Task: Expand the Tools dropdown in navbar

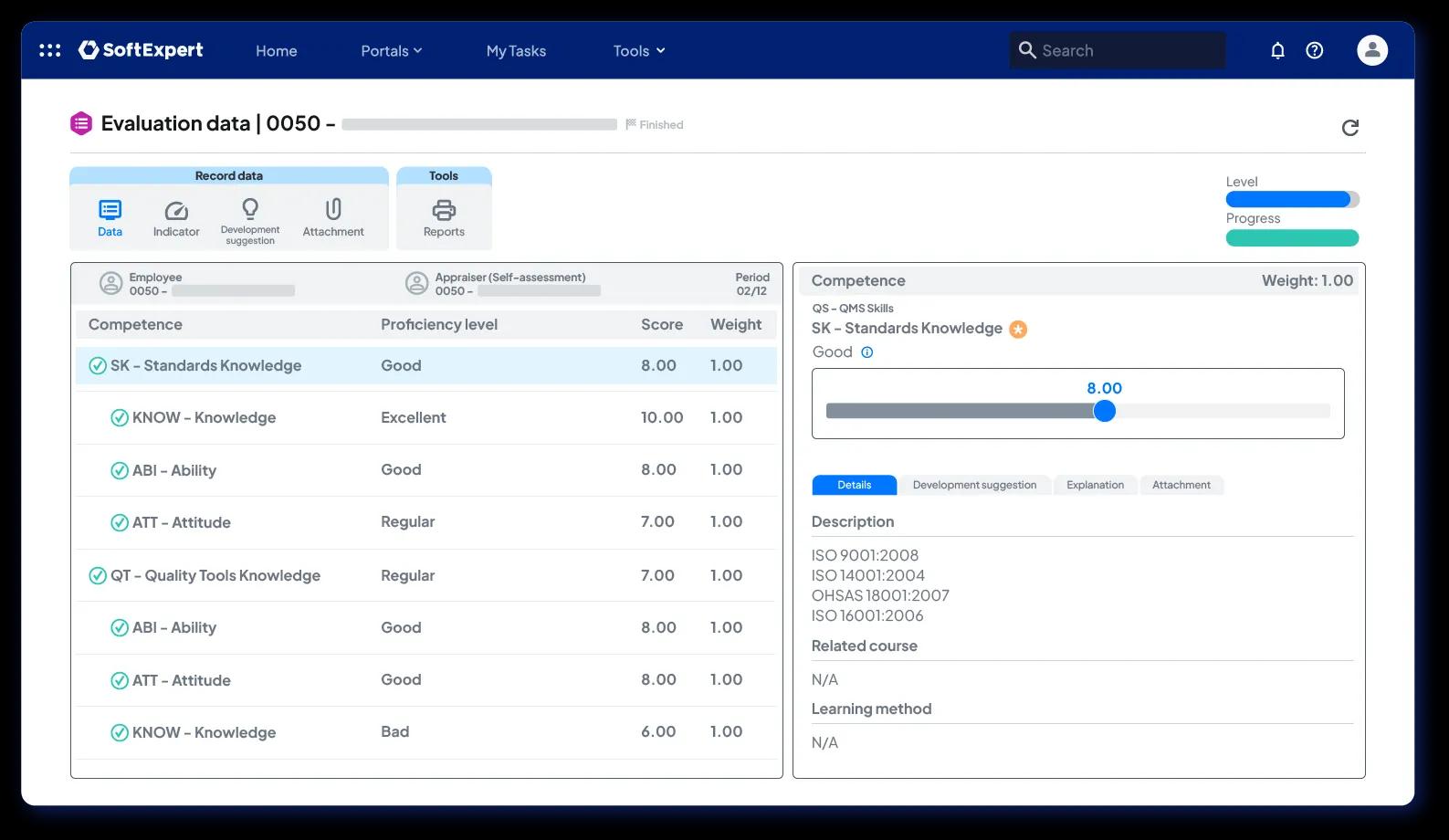Action: (638, 50)
